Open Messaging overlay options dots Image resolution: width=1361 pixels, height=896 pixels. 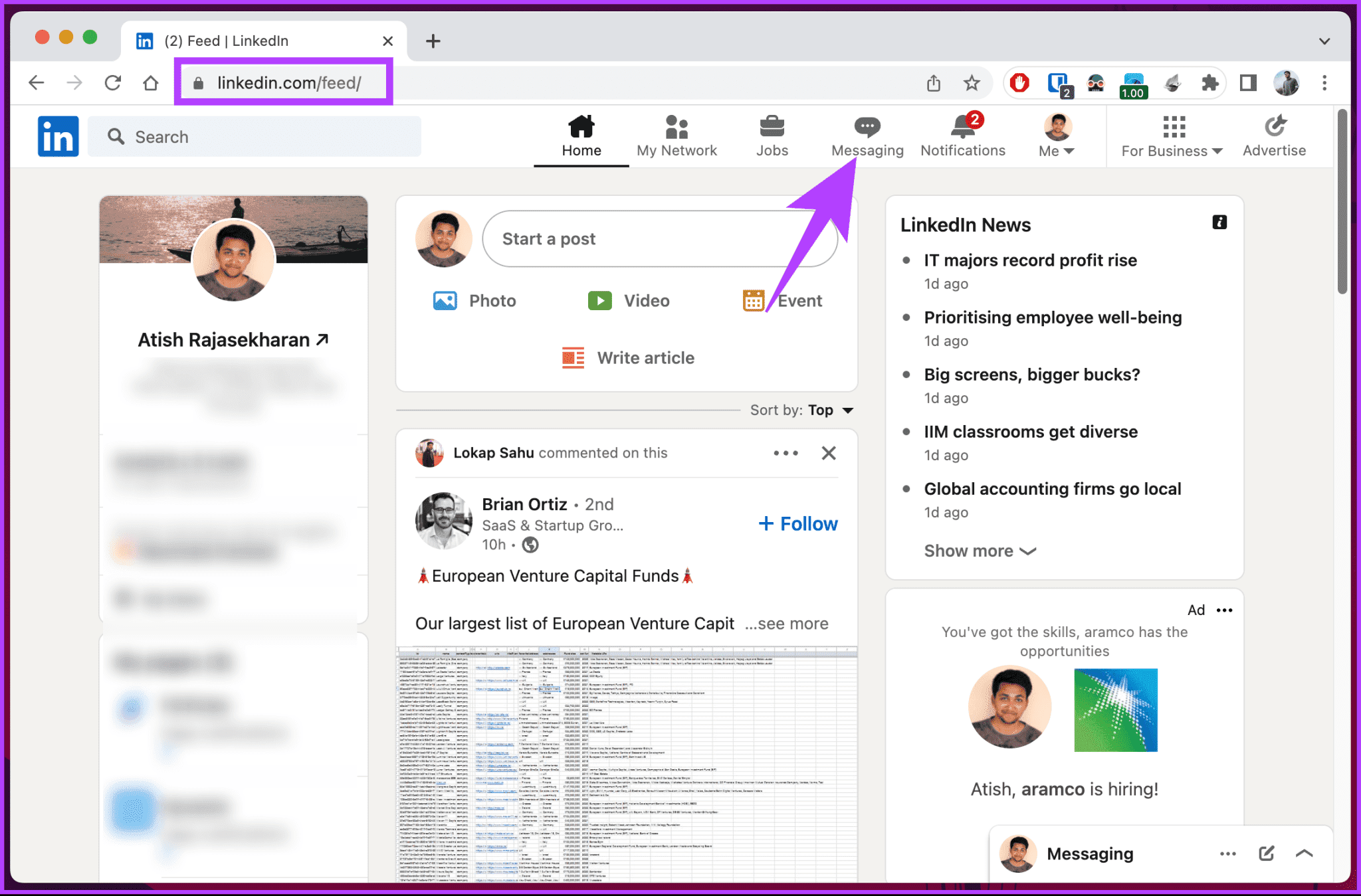(1228, 854)
